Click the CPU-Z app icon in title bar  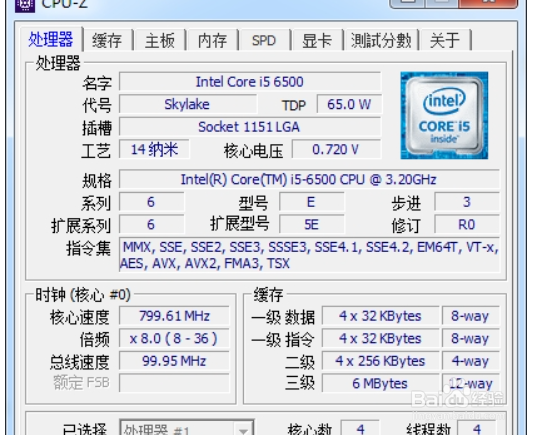(25, 5)
